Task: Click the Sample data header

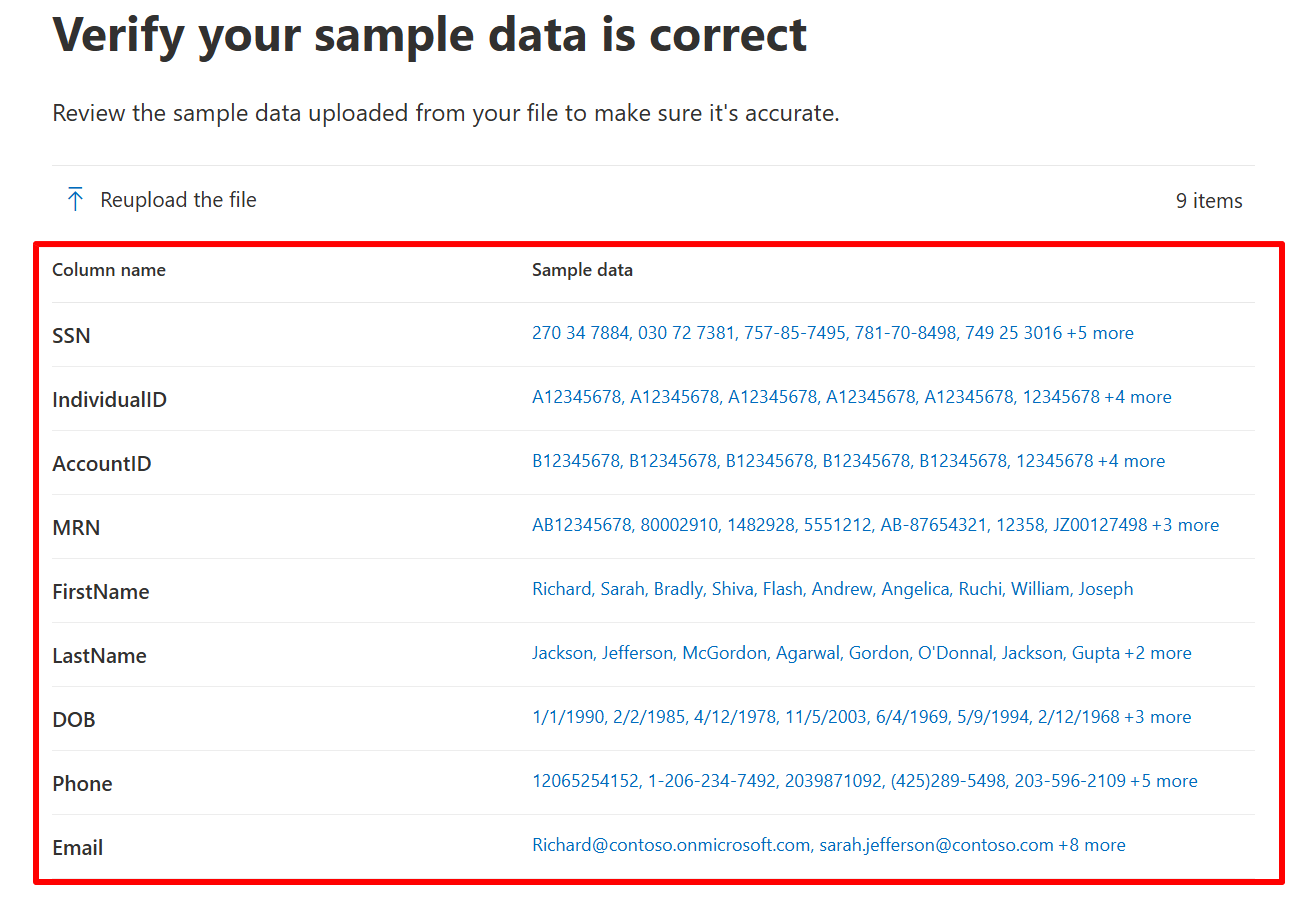Action: pyautogui.click(x=582, y=269)
